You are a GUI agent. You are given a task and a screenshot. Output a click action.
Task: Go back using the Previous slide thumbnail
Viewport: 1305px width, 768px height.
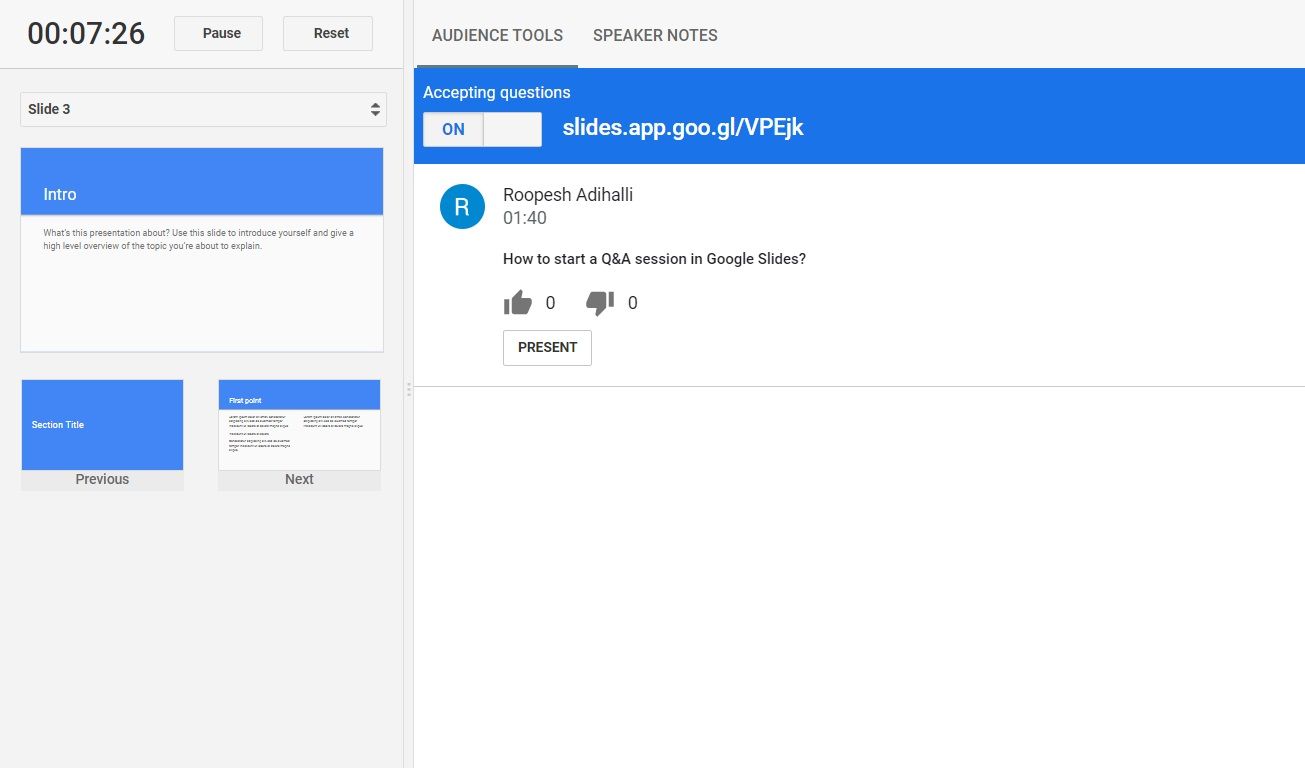click(101, 424)
